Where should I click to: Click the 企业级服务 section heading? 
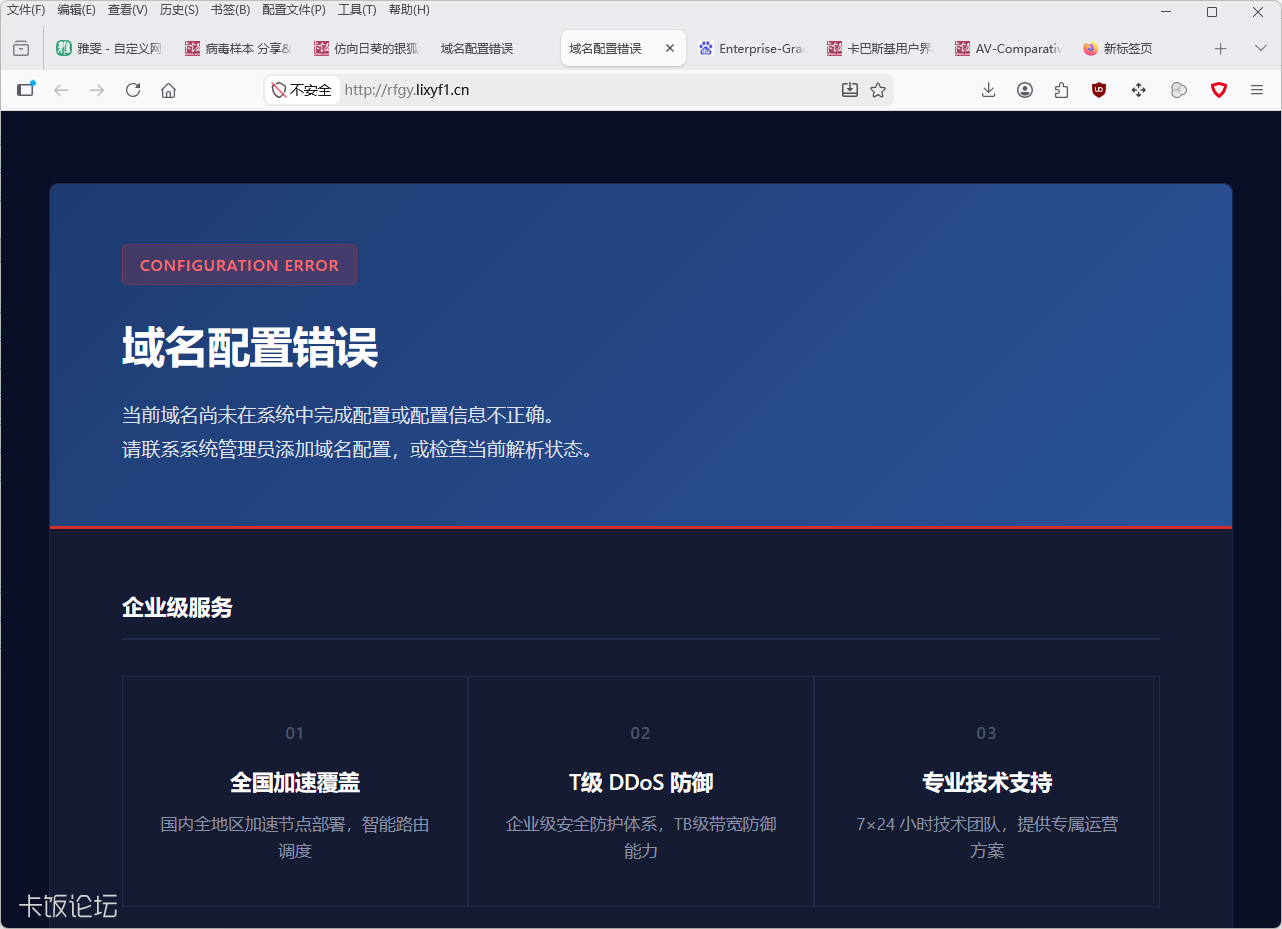pyautogui.click(x=177, y=607)
